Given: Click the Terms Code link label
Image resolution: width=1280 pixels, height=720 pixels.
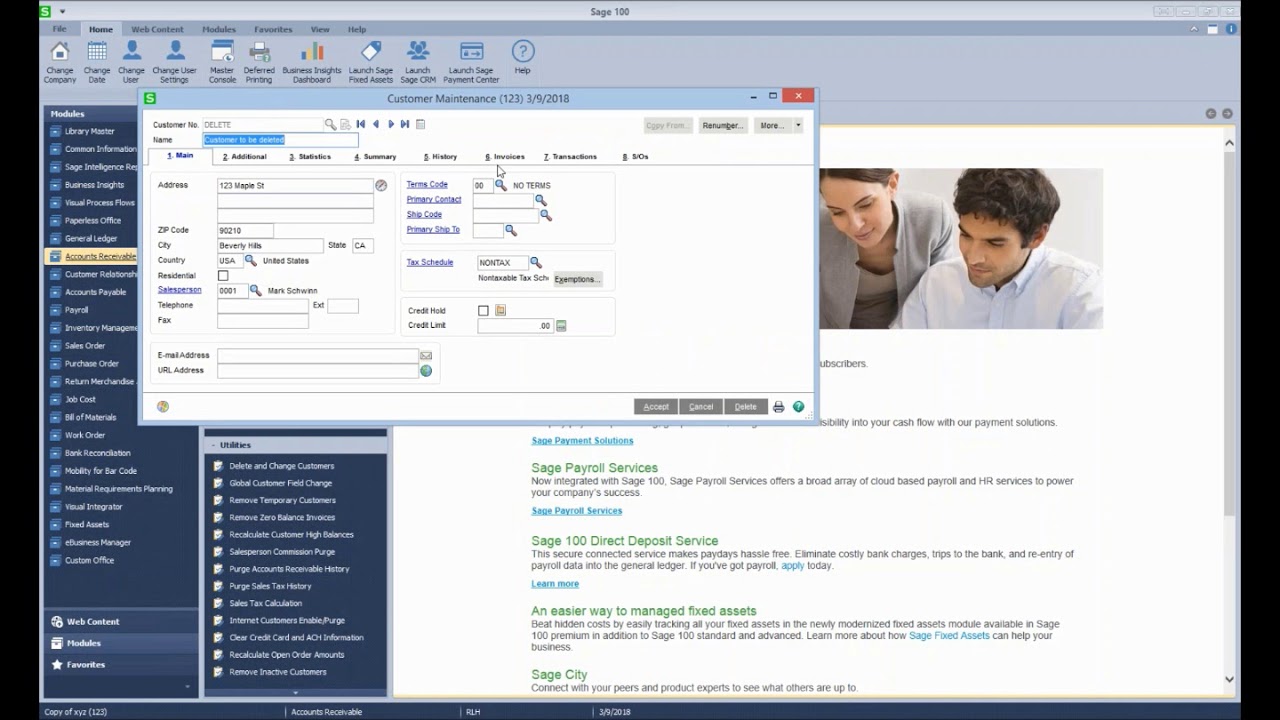Looking at the screenshot, I should point(427,184).
